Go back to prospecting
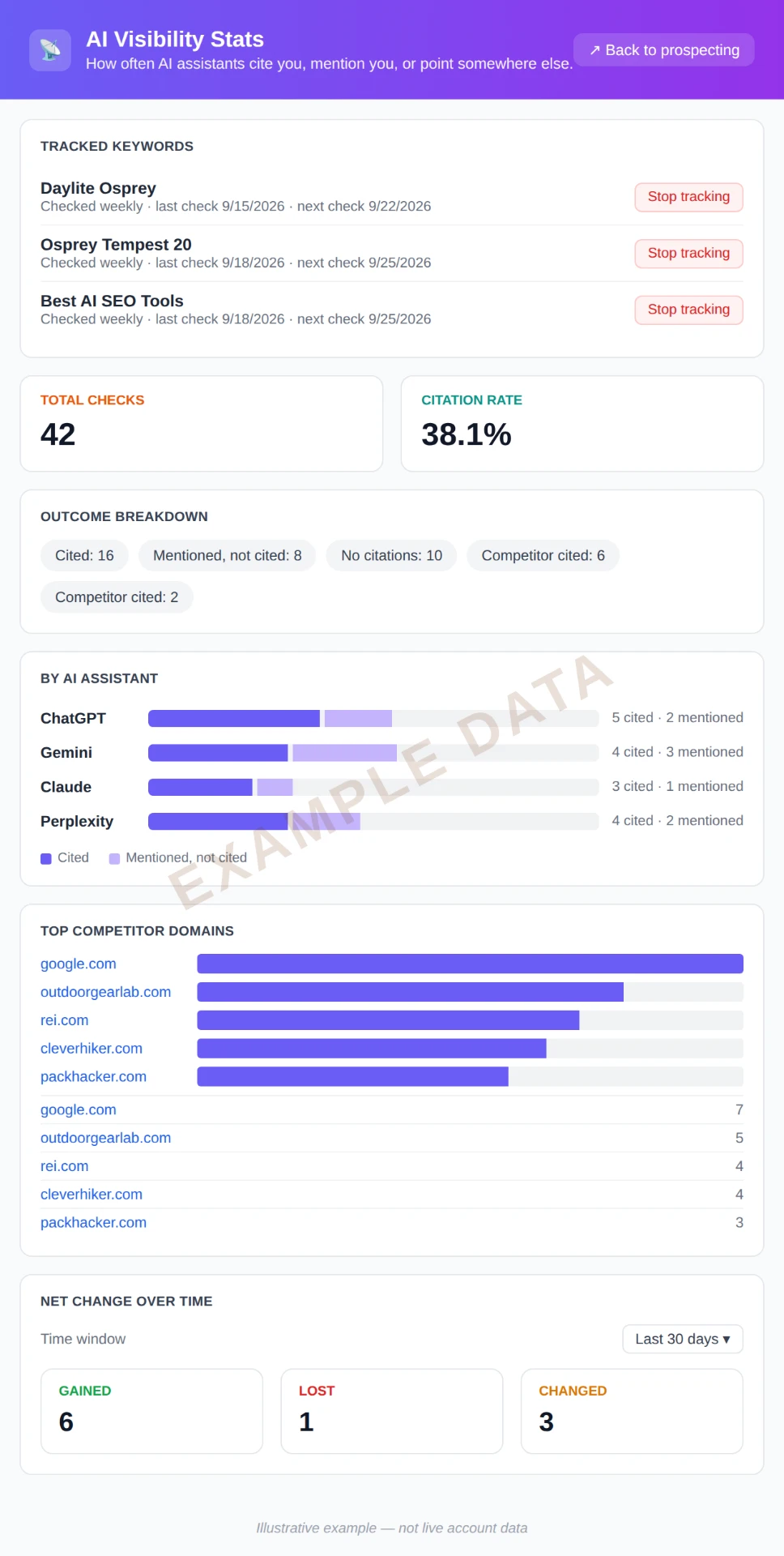The width and height of the screenshot is (784, 1556). 664,50
